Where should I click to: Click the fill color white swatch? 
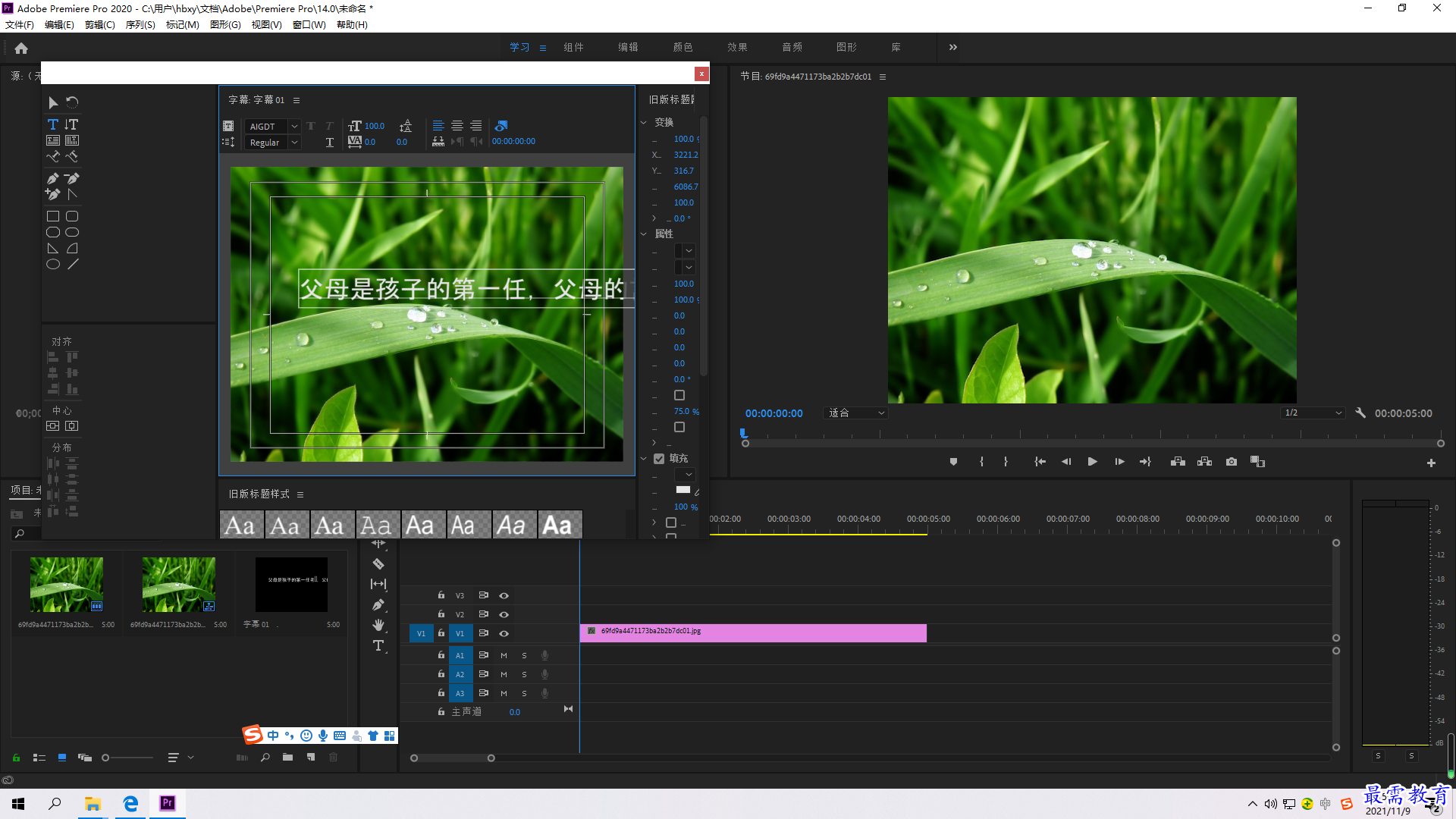tap(683, 490)
